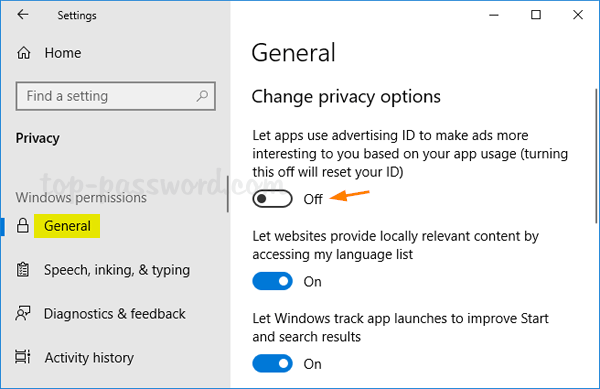Click the right-side vertical scrollbar

coord(596,156)
